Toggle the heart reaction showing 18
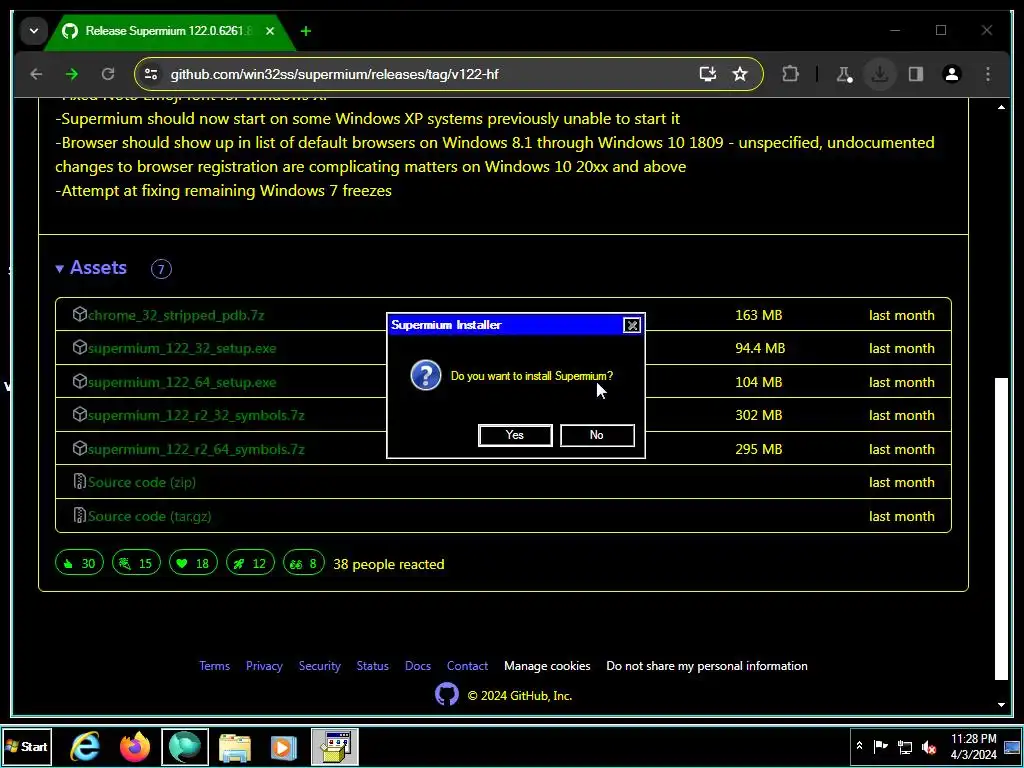Image resolution: width=1024 pixels, height=768 pixels. point(193,563)
